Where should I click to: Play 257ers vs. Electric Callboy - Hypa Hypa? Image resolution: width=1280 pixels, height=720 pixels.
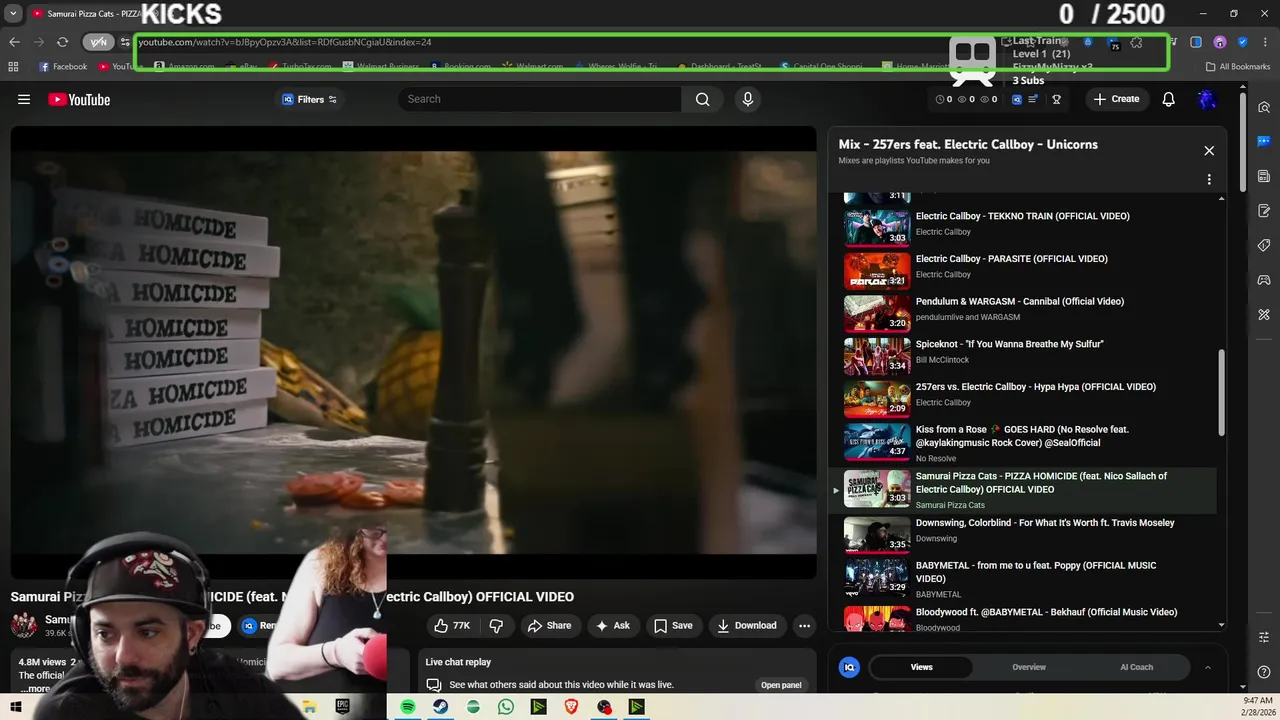pos(1030,398)
